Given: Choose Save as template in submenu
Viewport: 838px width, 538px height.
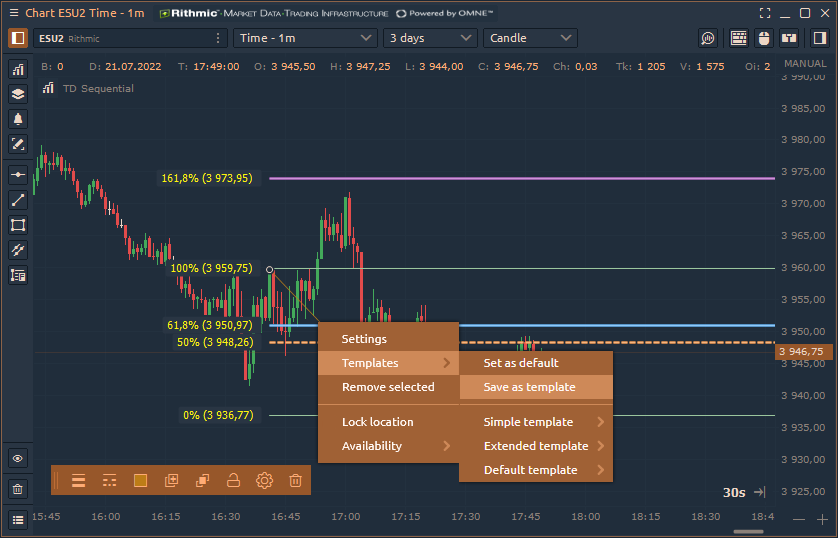Looking at the screenshot, I should click(530, 387).
